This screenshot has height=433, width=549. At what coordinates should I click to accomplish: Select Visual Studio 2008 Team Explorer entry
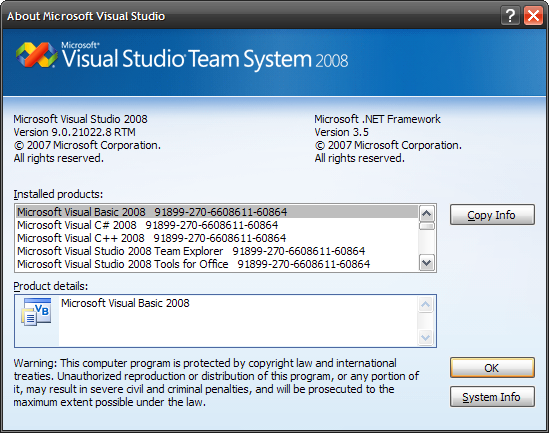pyautogui.click(x=217, y=251)
